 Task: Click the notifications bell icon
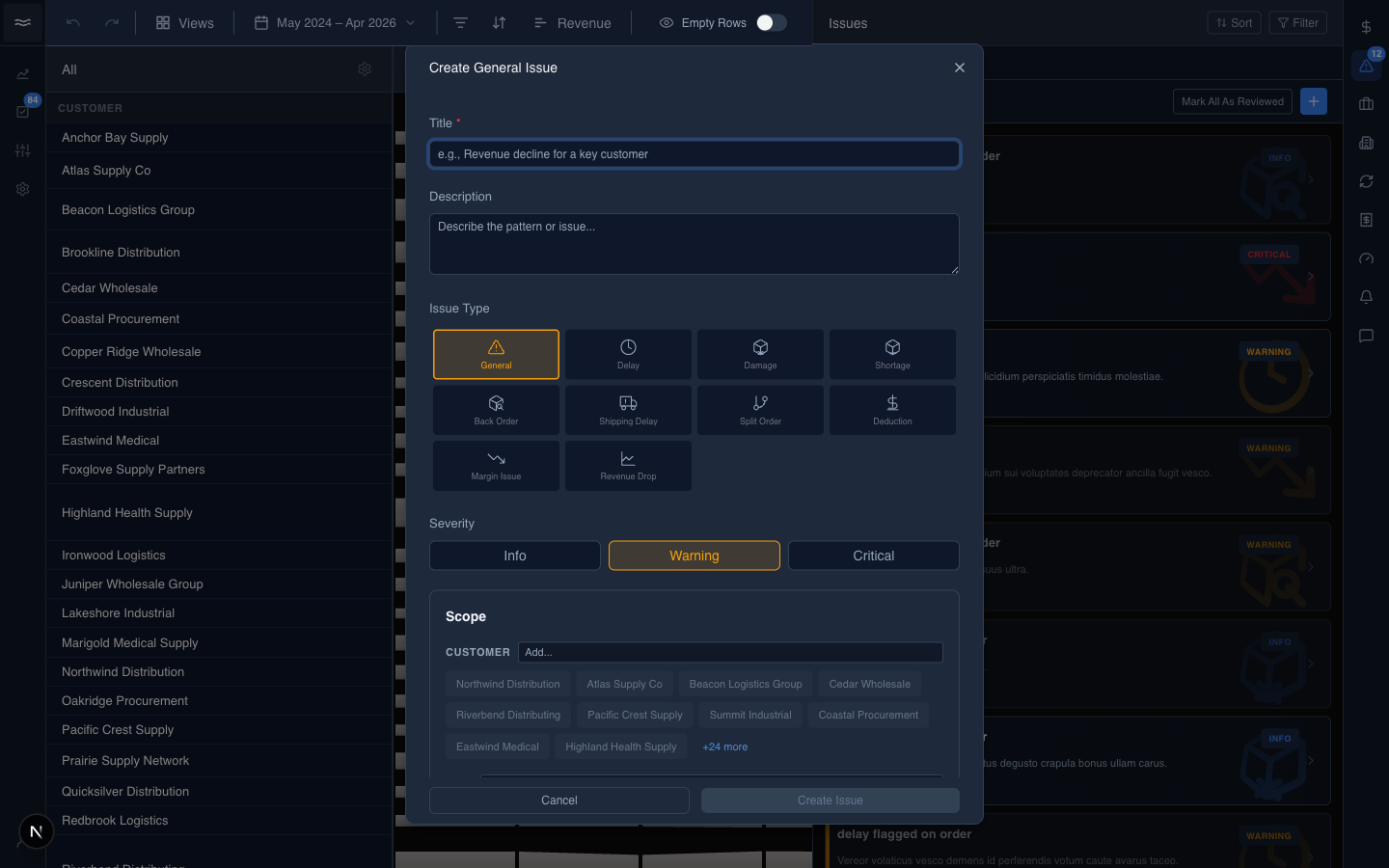(1366, 297)
